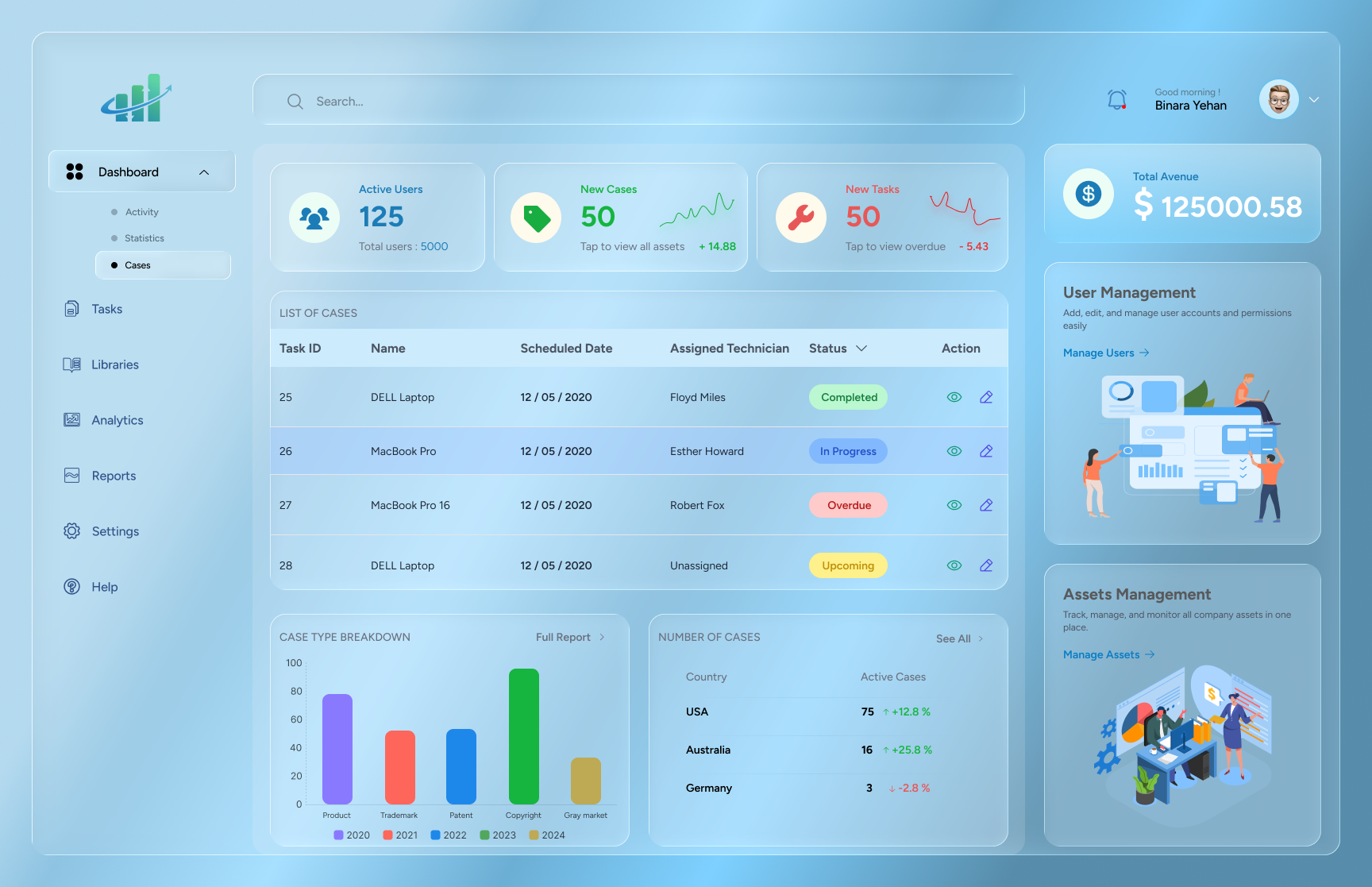This screenshot has height=887, width=1372.
Task: Edit the MacBook Pro 16 task with pencil icon
Action: [986, 504]
